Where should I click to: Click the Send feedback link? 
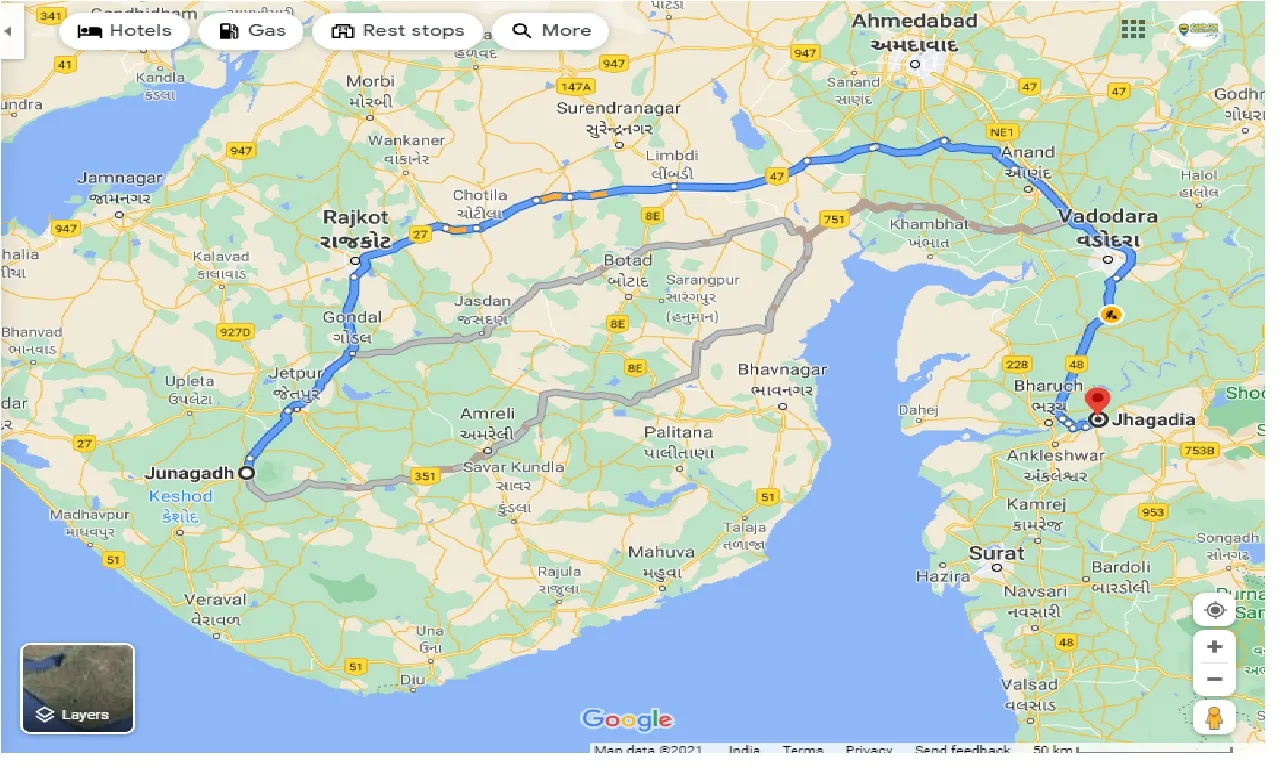click(x=961, y=750)
